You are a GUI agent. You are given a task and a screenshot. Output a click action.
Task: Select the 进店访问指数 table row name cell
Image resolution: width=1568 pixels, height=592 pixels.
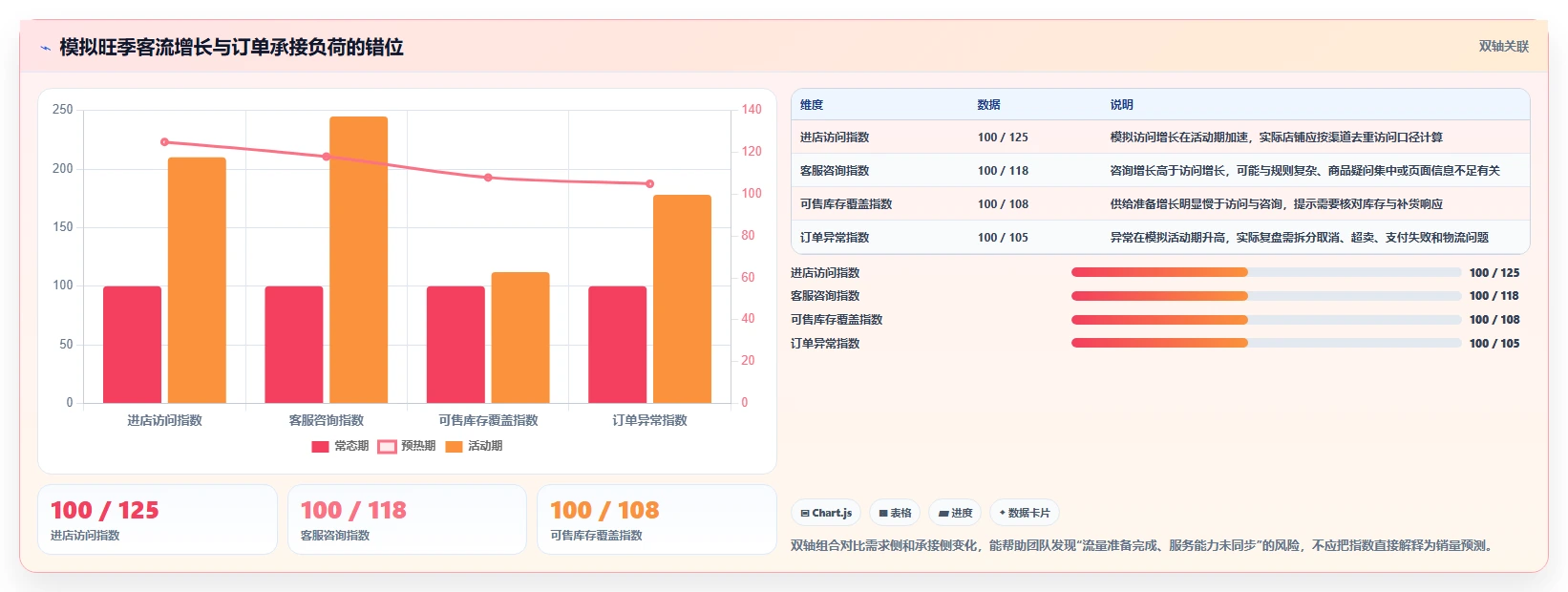click(835, 137)
